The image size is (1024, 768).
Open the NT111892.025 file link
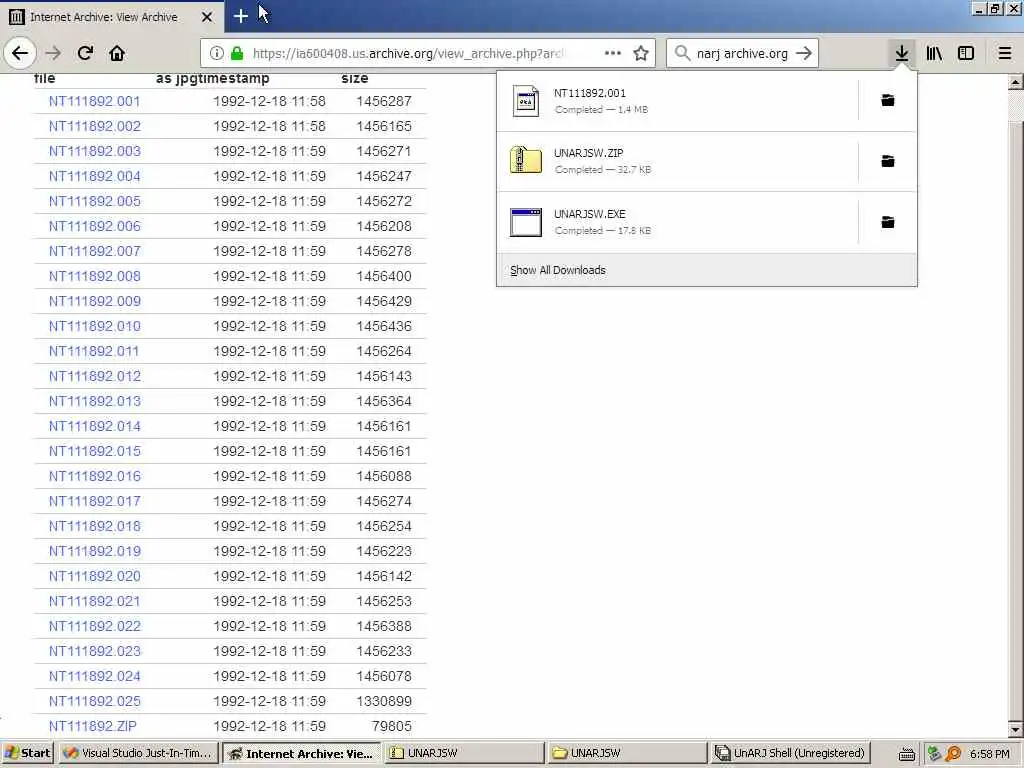click(94, 701)
